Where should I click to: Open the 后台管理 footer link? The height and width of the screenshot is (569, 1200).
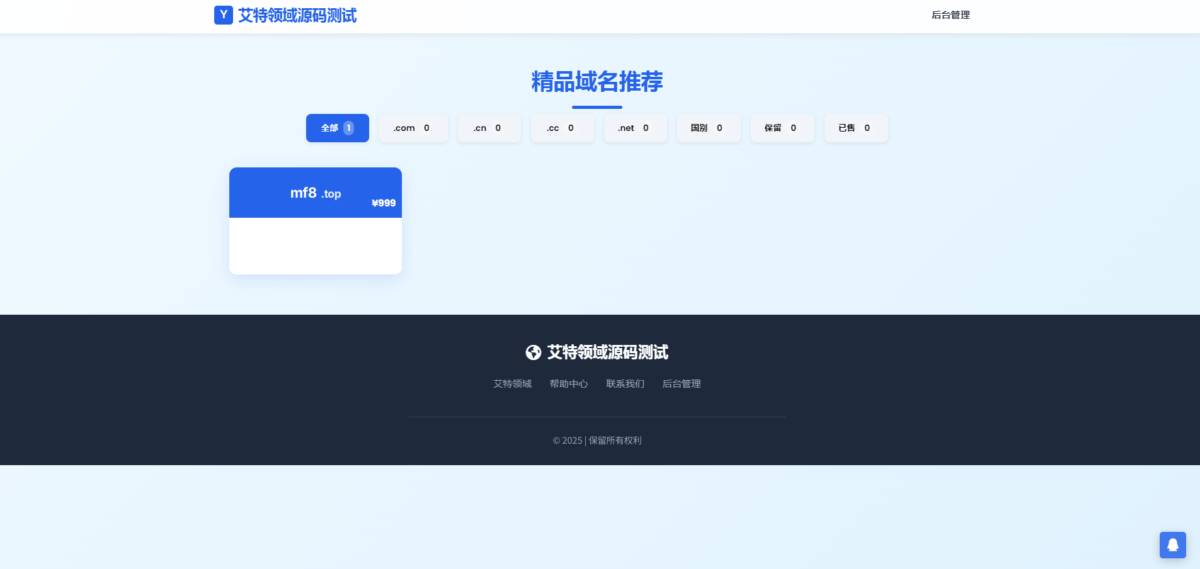(681, 384)
